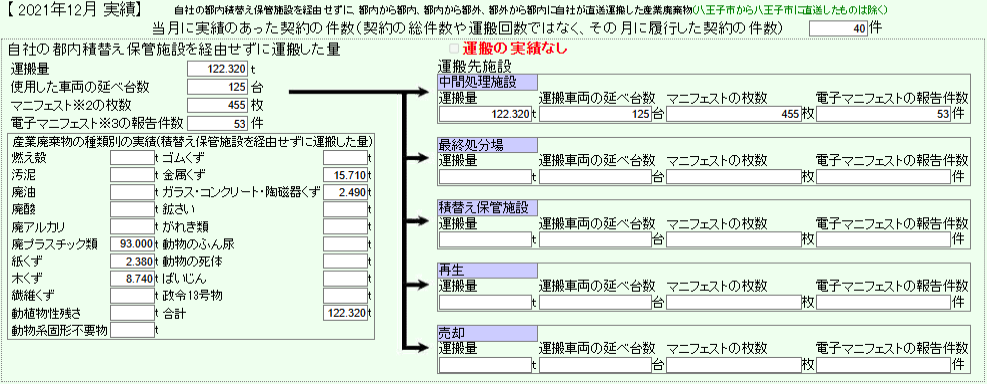Click the ガラス・コンクリート・陶磁器くず field
Image resolution: width=987 pixels, height=384 pixels.
tap(345, 192)
